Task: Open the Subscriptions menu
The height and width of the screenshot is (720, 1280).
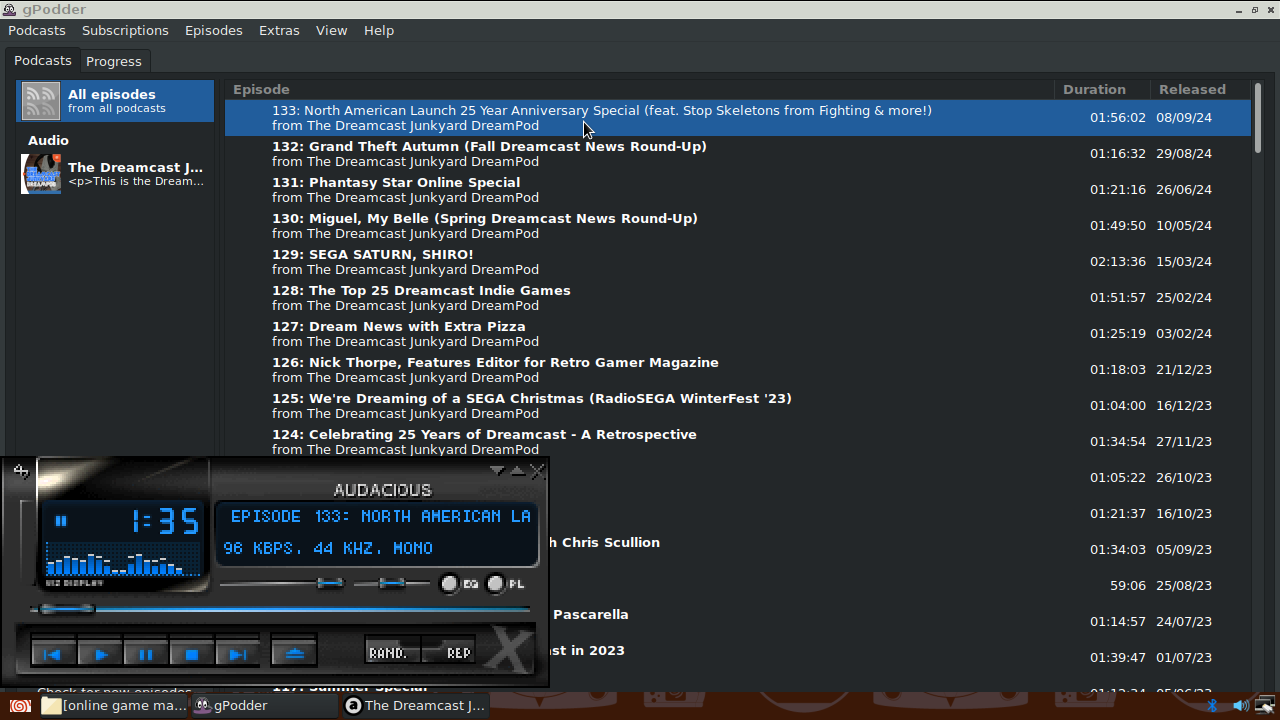Action: point(125,31)
